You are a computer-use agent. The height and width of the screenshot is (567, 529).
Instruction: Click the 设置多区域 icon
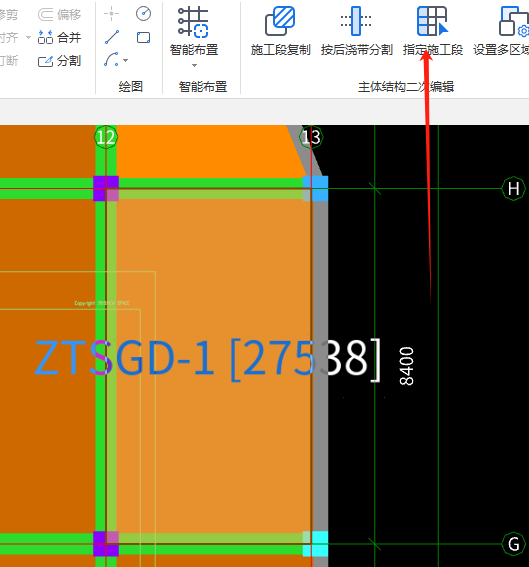[514, 21]
